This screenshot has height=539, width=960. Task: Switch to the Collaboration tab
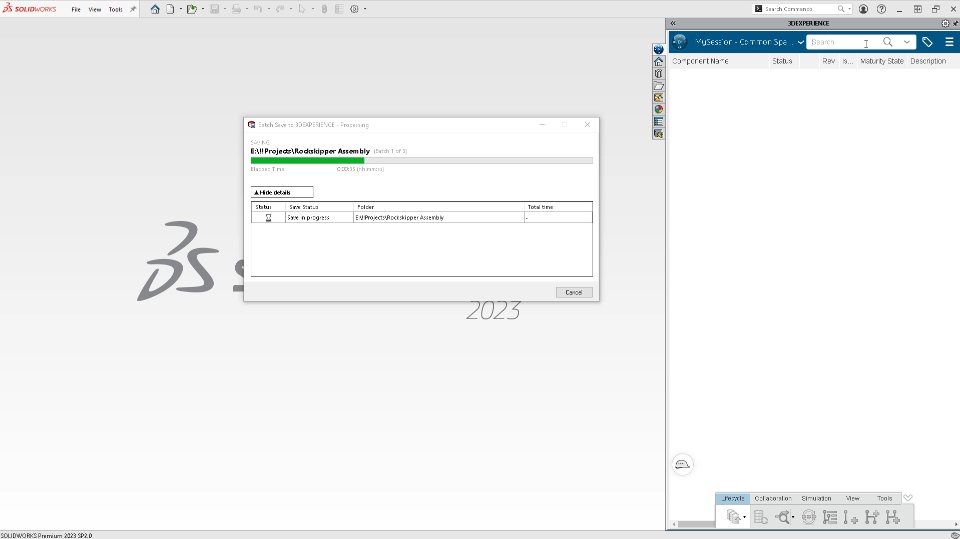pos(773,498)
